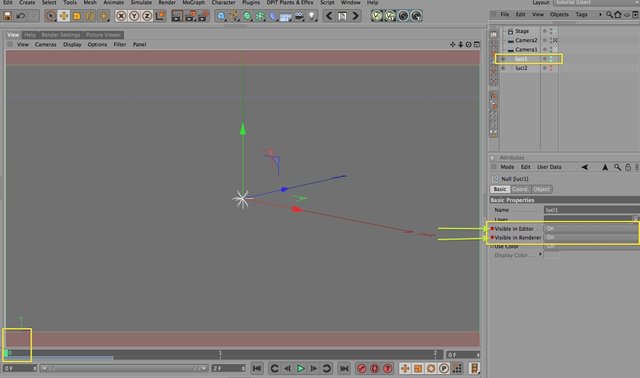Viewport: 640px width, 378px height.
Task: Toggle the Y axis lock
Action: point(134,16)
